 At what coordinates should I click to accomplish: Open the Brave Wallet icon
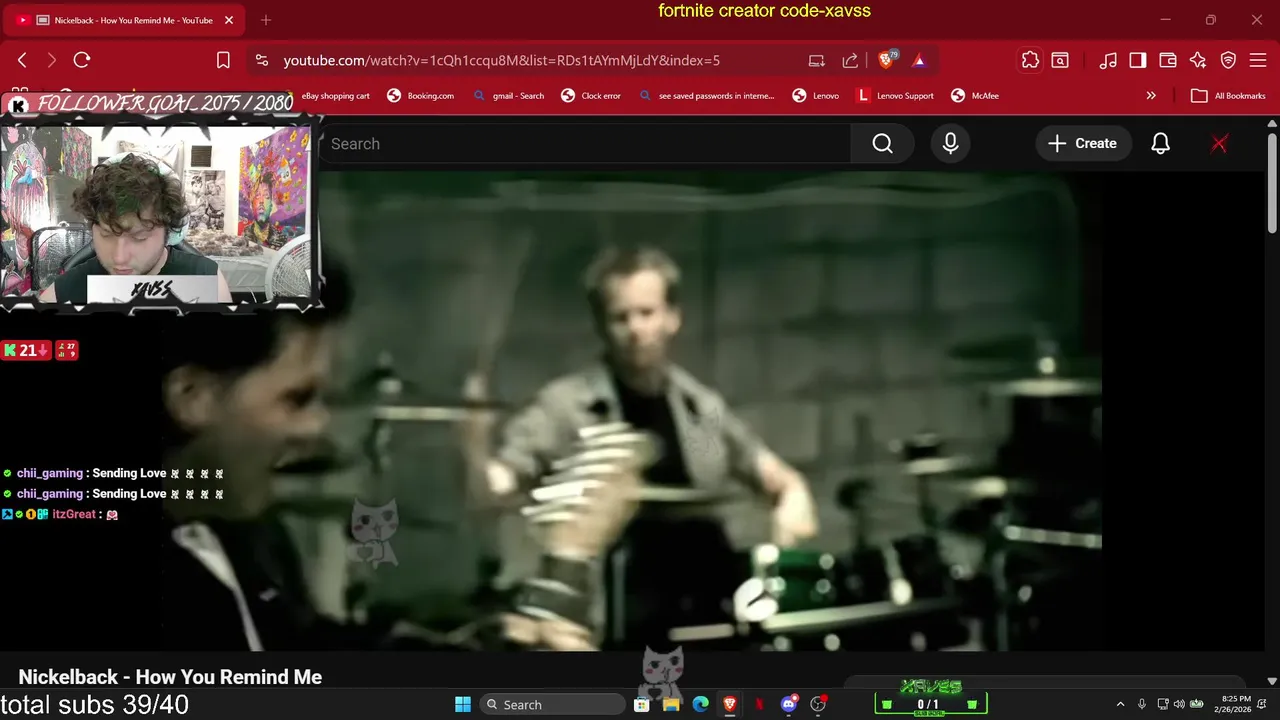(1168, 60)
